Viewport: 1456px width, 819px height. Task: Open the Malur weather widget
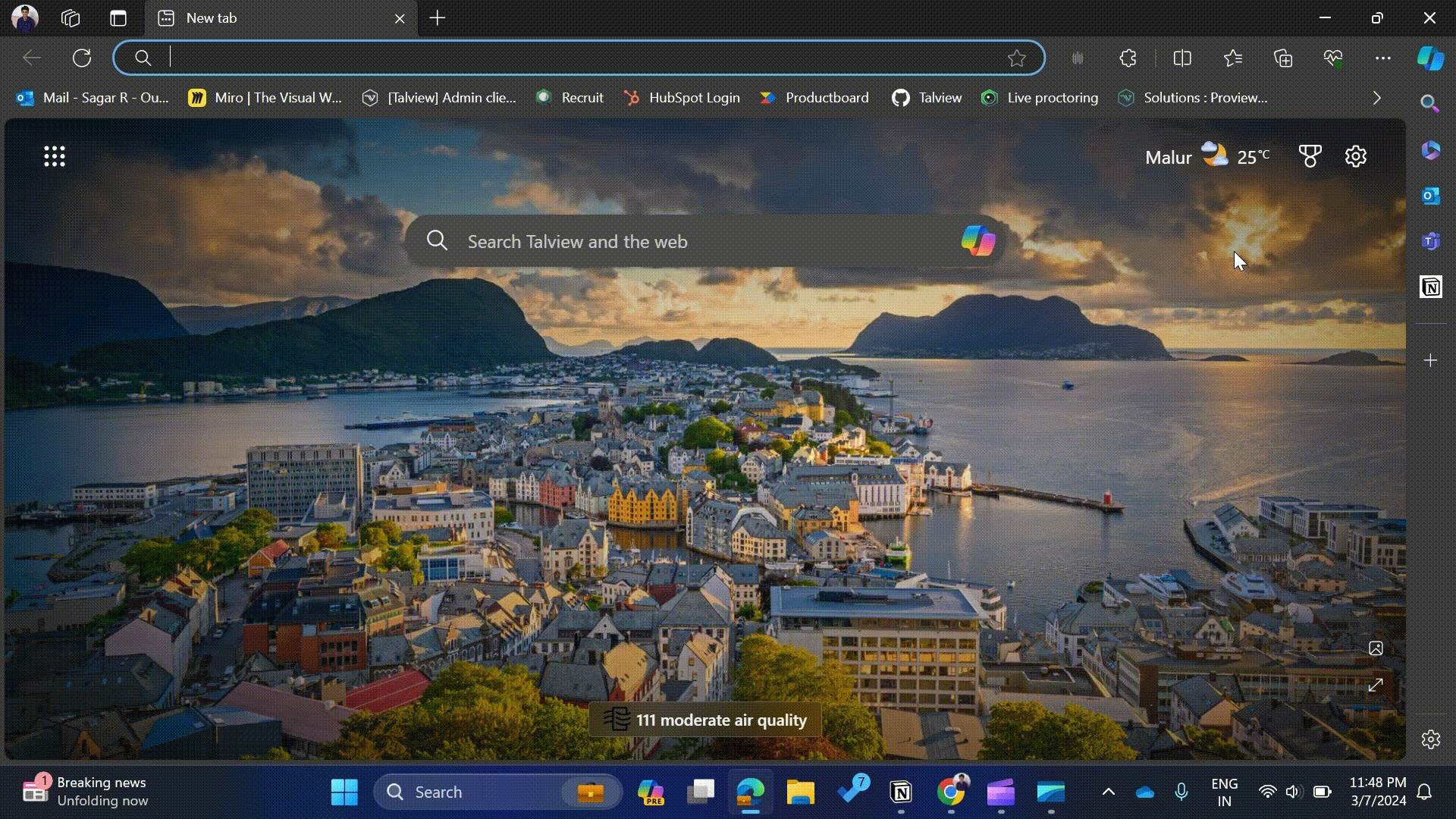(1207, 157)
